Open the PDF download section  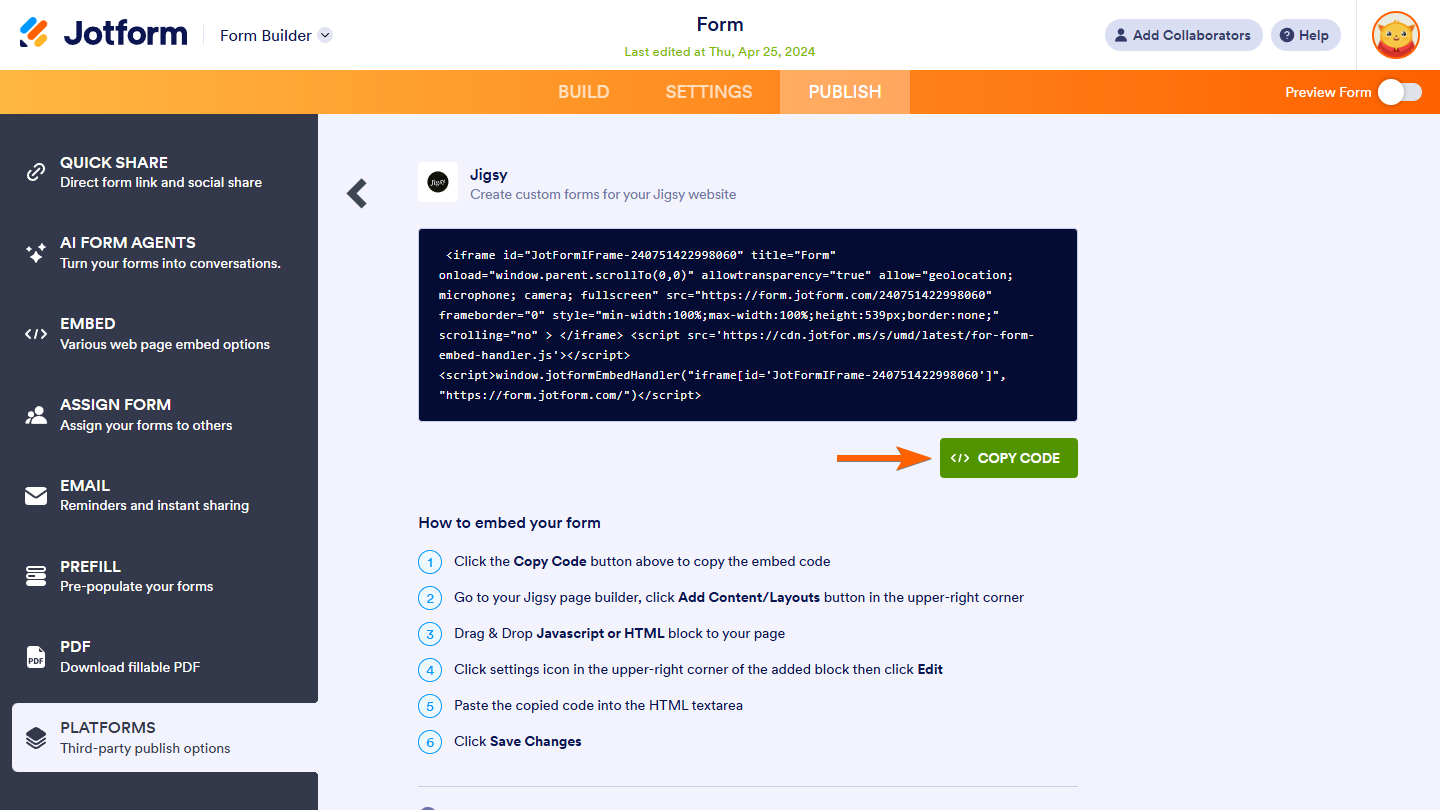[x=159, y=657]
